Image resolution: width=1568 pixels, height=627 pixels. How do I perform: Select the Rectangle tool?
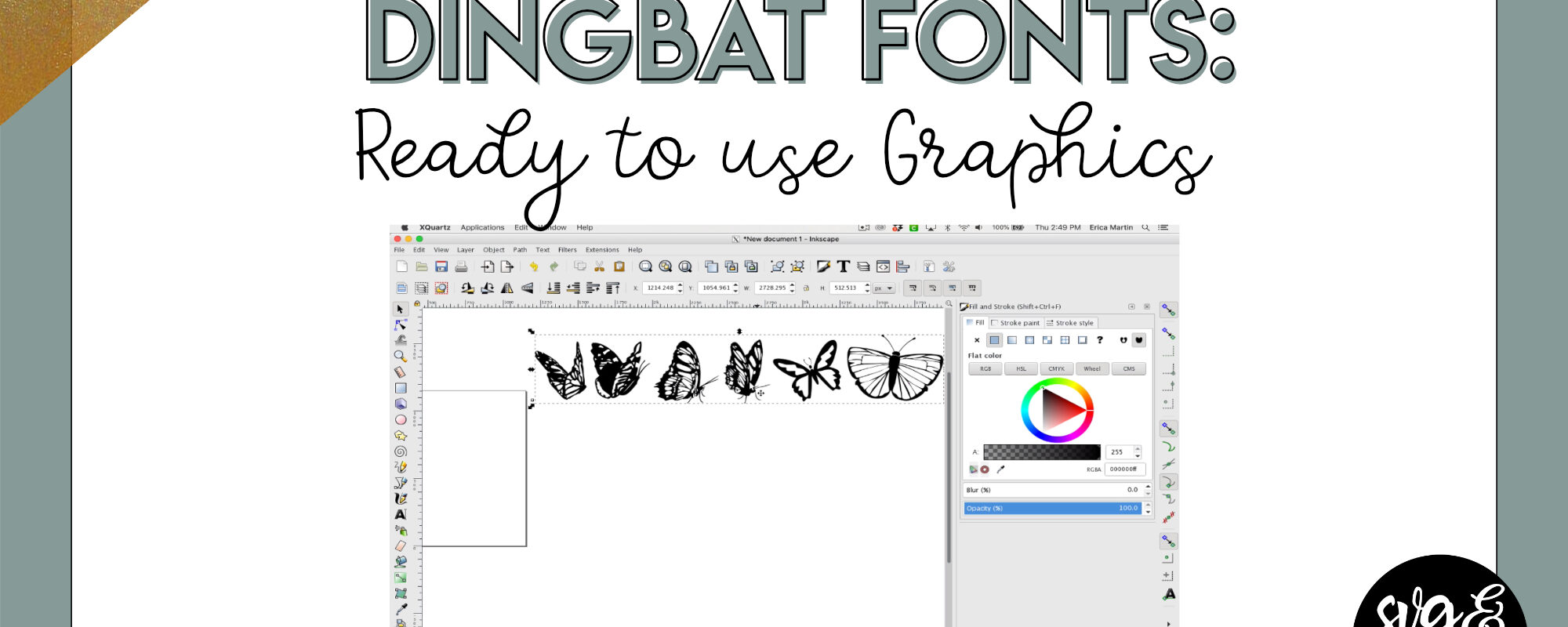click(401, 388)
